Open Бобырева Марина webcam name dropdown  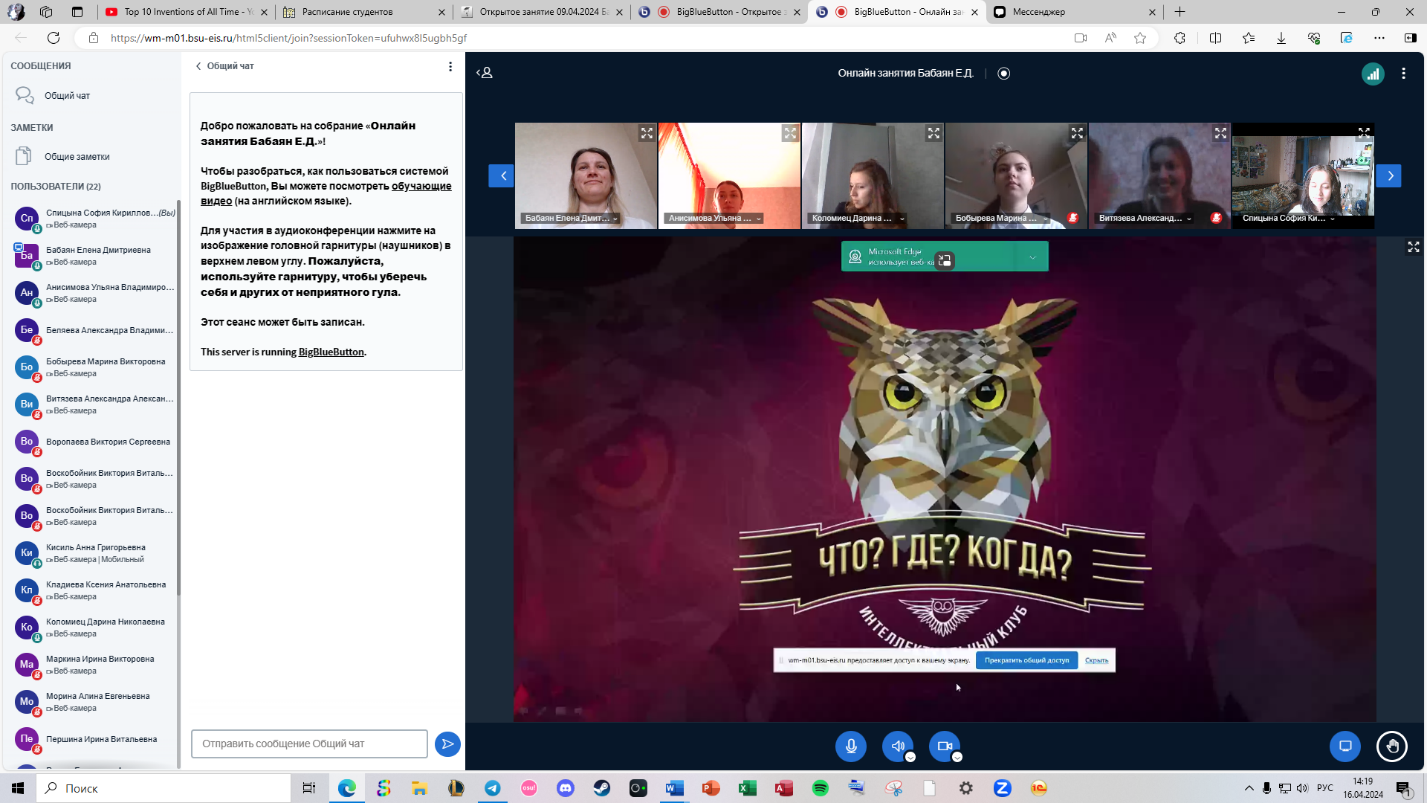coord(1000,218)
